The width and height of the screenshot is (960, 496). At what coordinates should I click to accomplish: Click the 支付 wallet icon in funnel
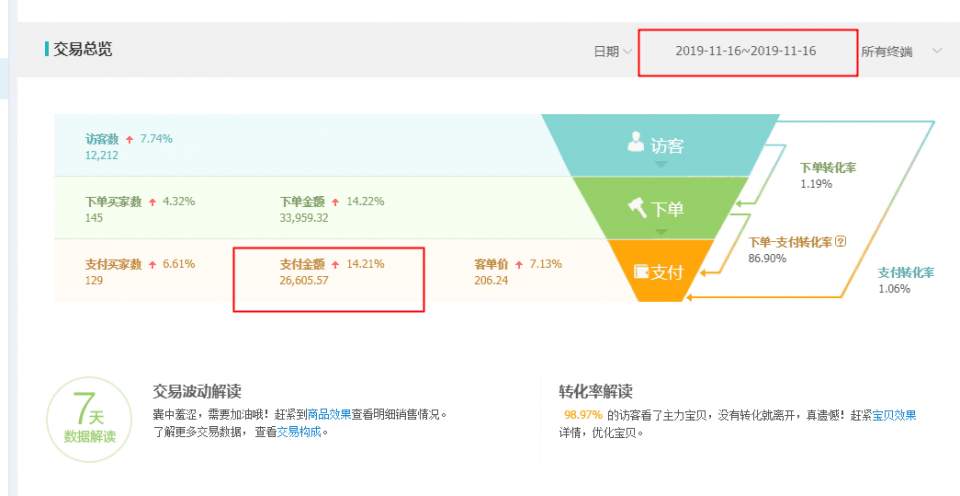point(641,271)
